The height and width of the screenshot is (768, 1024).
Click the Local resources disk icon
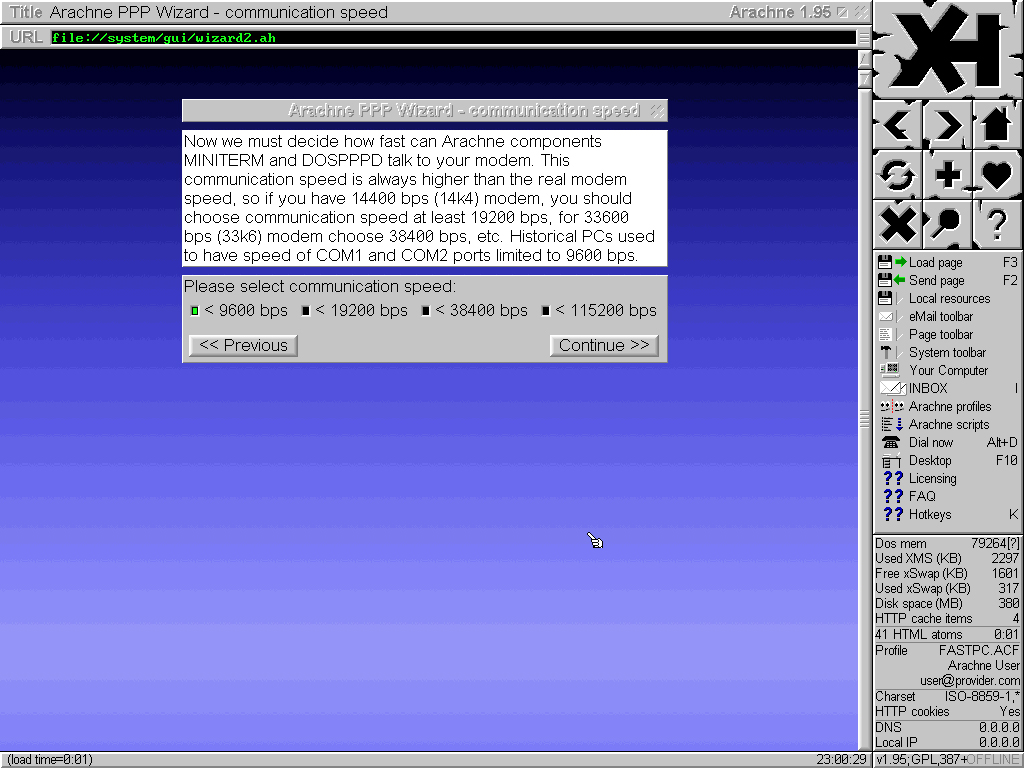(x=887, y=298)
